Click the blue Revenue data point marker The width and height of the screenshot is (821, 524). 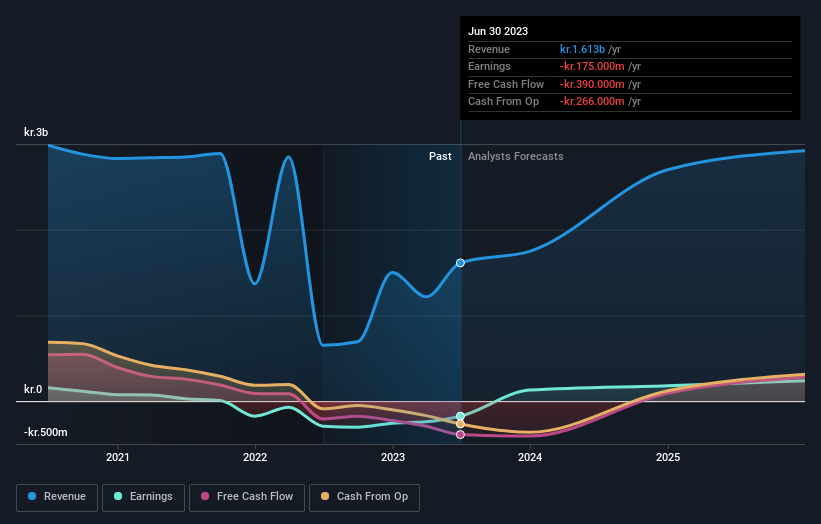pyautogui.click(x=460, y=263)
